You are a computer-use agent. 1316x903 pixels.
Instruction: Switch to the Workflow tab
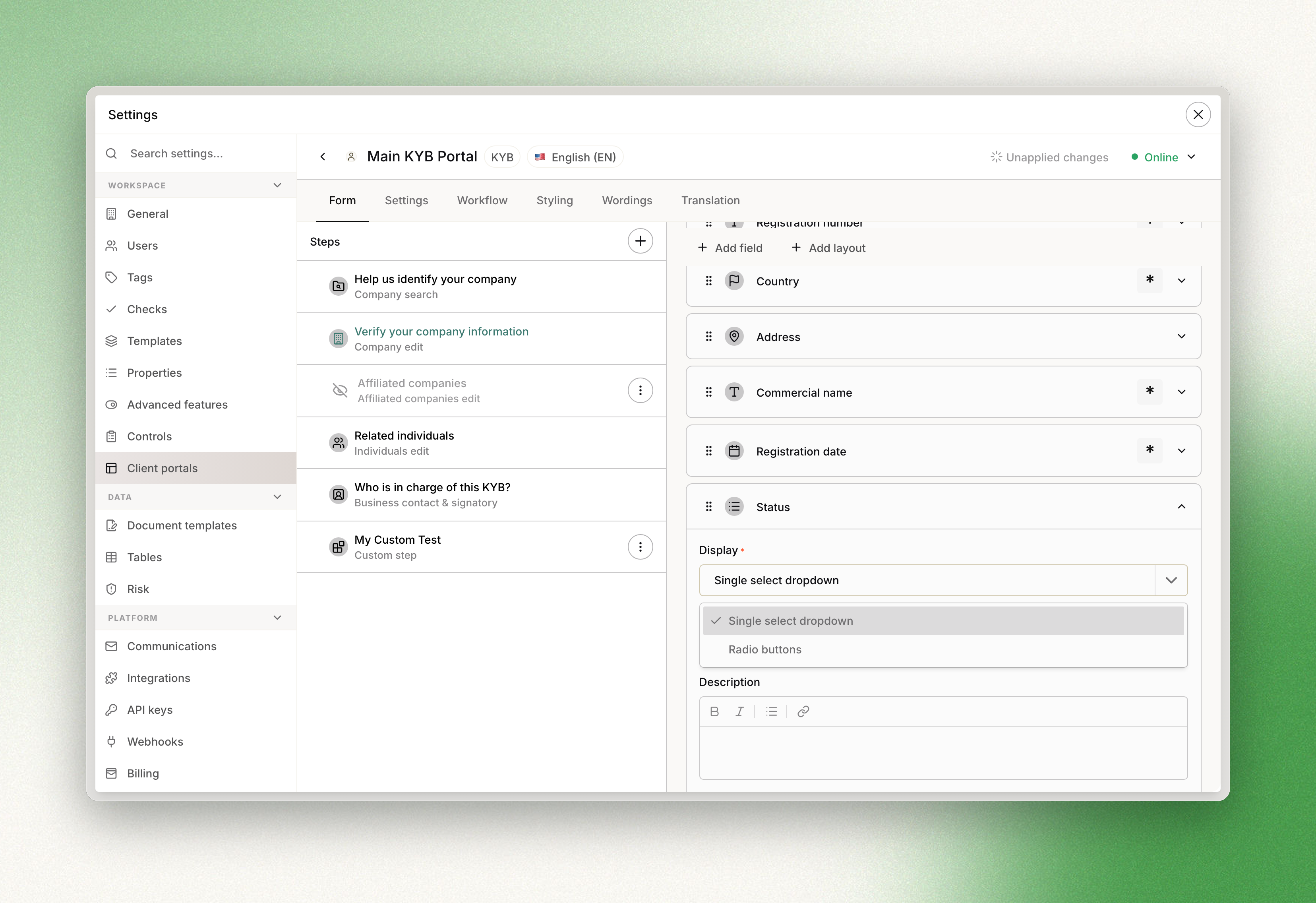482,201
